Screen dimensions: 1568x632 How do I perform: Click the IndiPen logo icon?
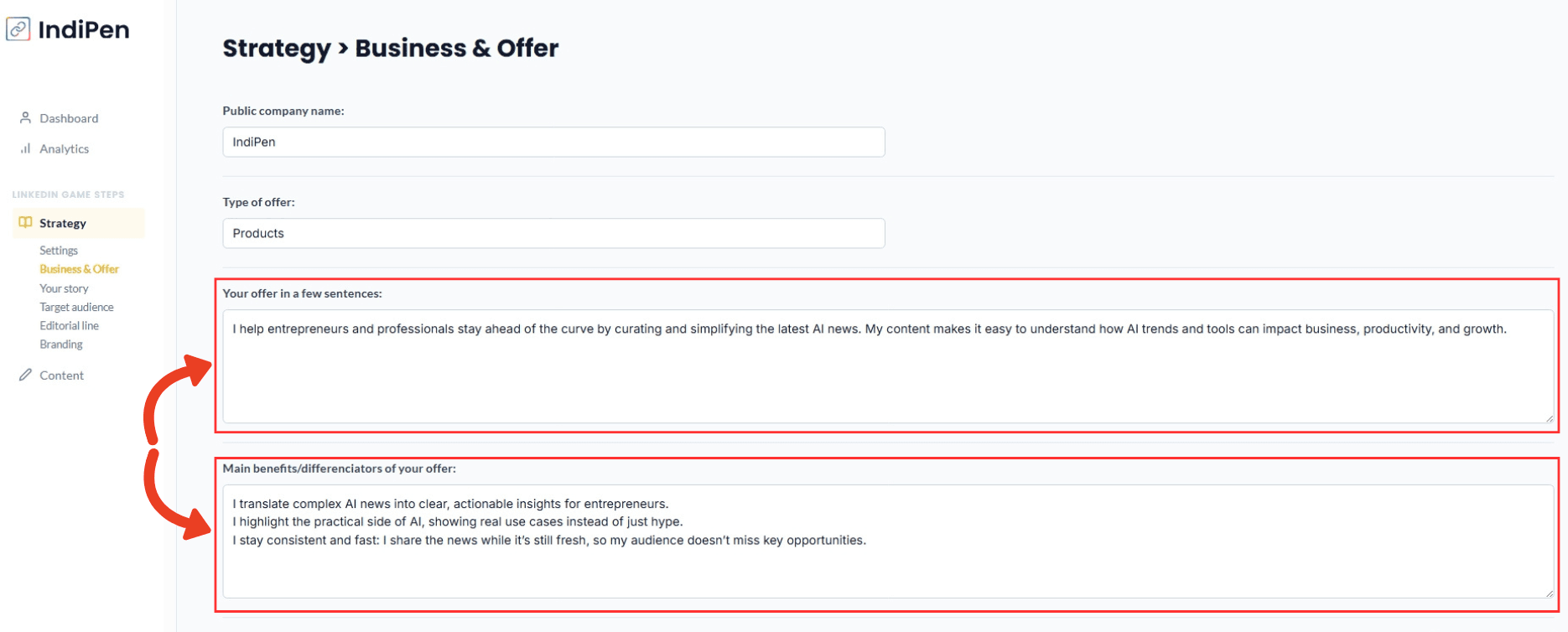pyautogui.click(x=18, y=29)
